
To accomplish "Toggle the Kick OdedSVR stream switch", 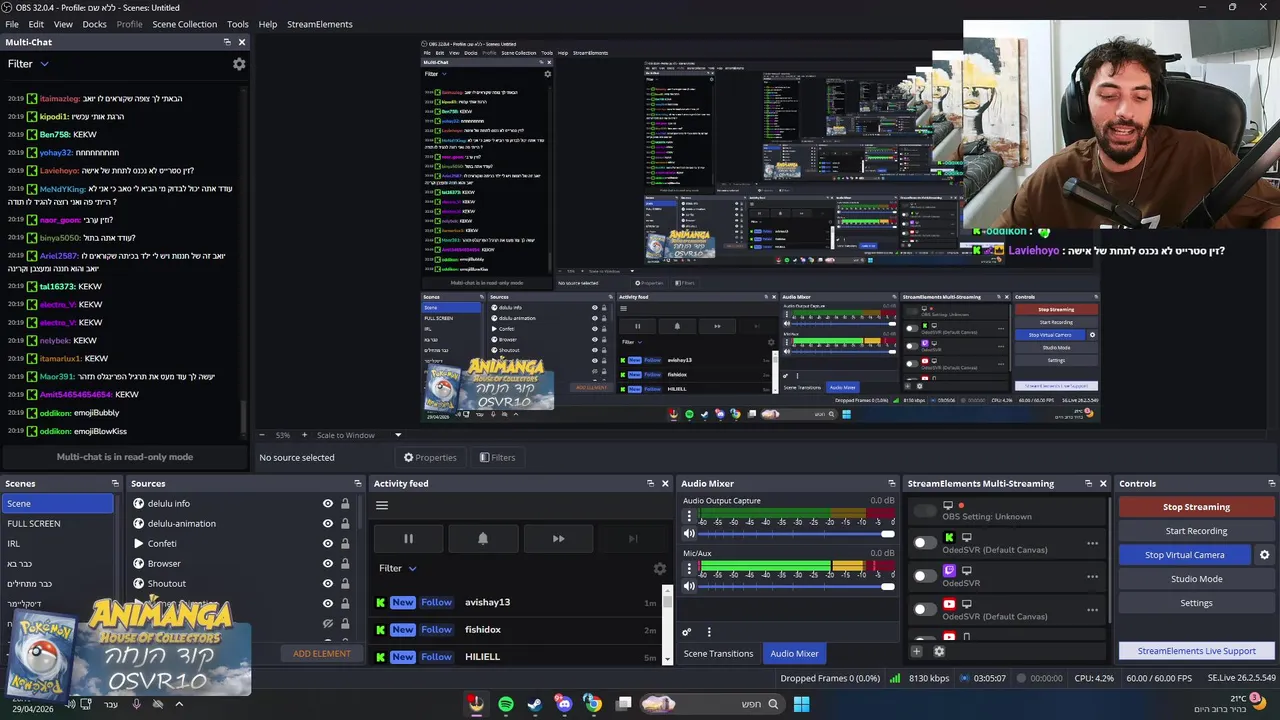I will (925, 543).
